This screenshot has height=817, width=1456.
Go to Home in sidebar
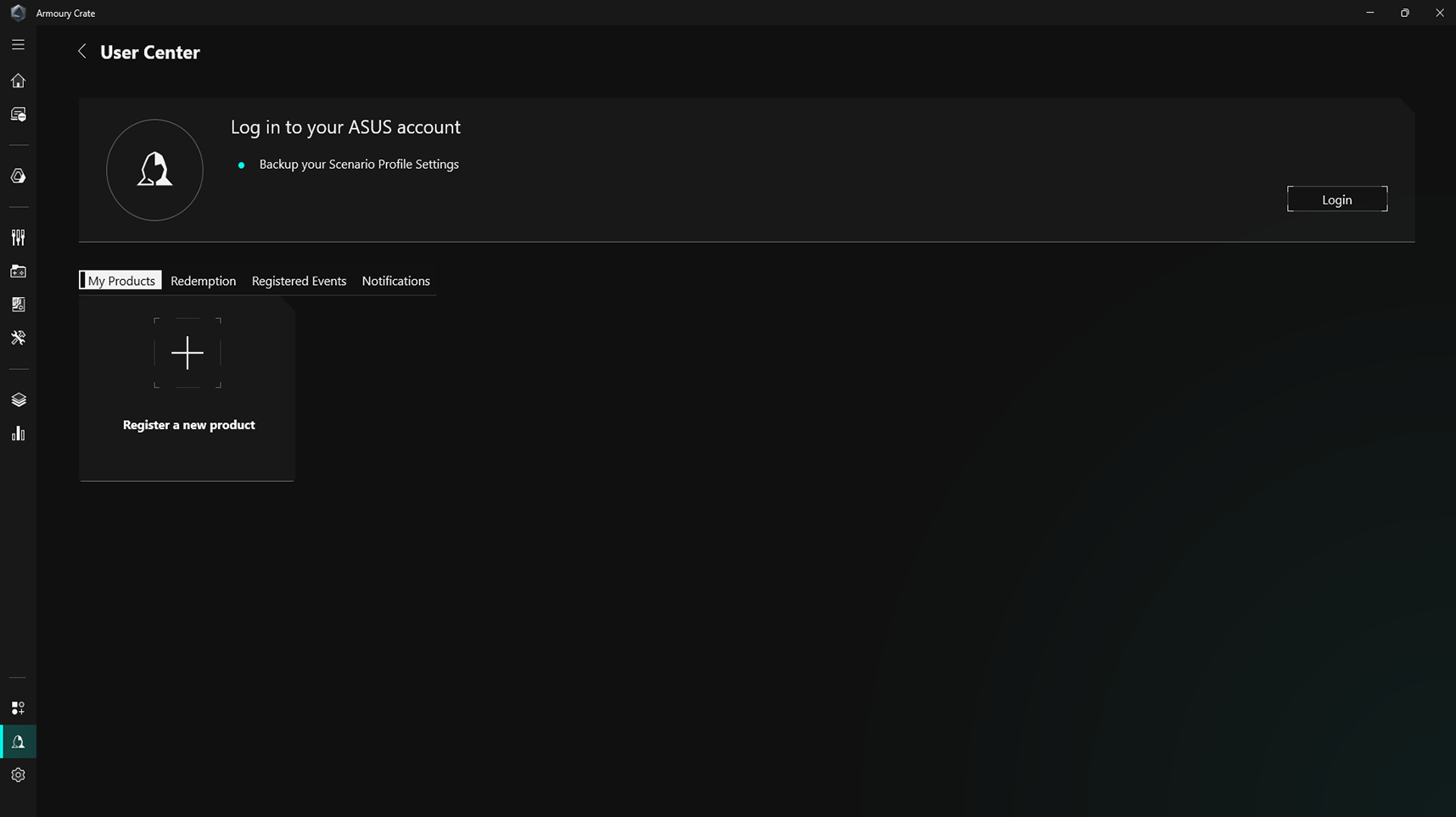[18, 81]
